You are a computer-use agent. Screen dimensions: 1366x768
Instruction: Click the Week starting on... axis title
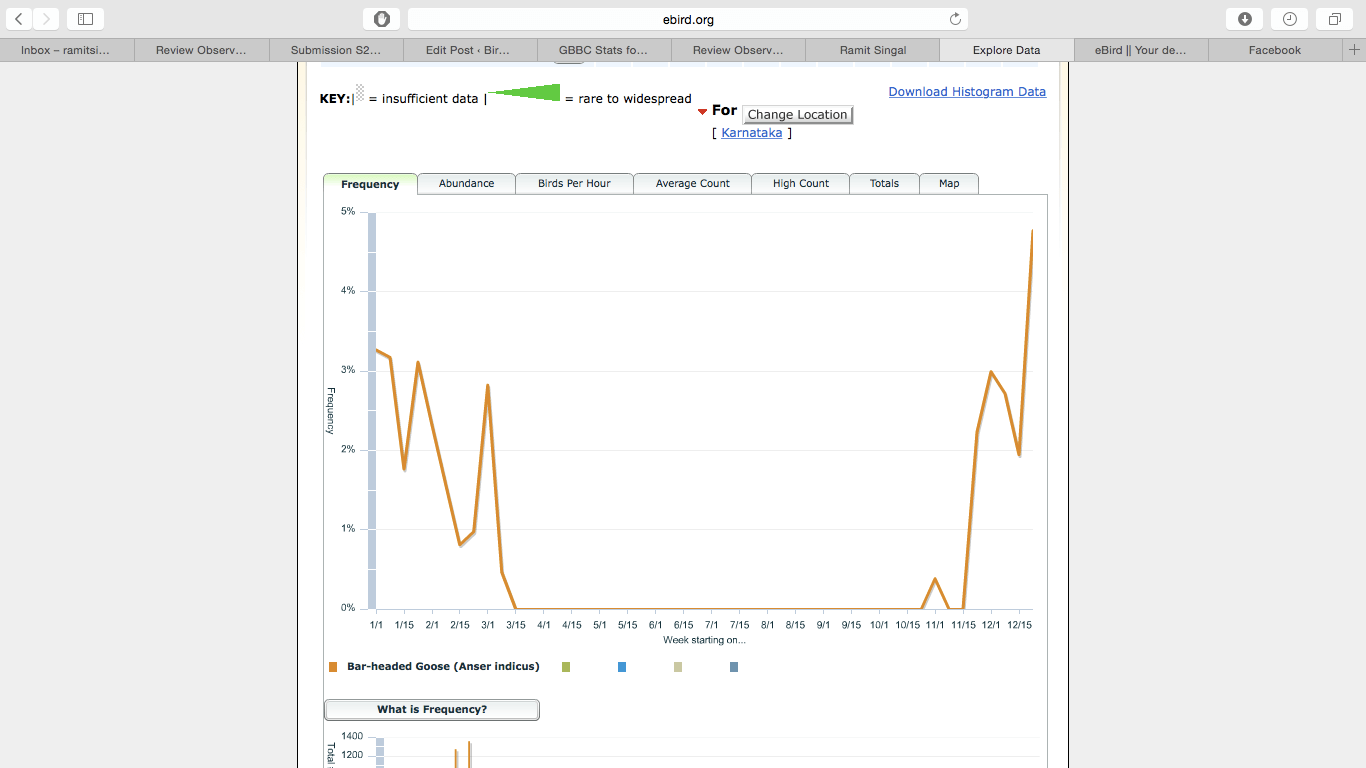(704, 640)
